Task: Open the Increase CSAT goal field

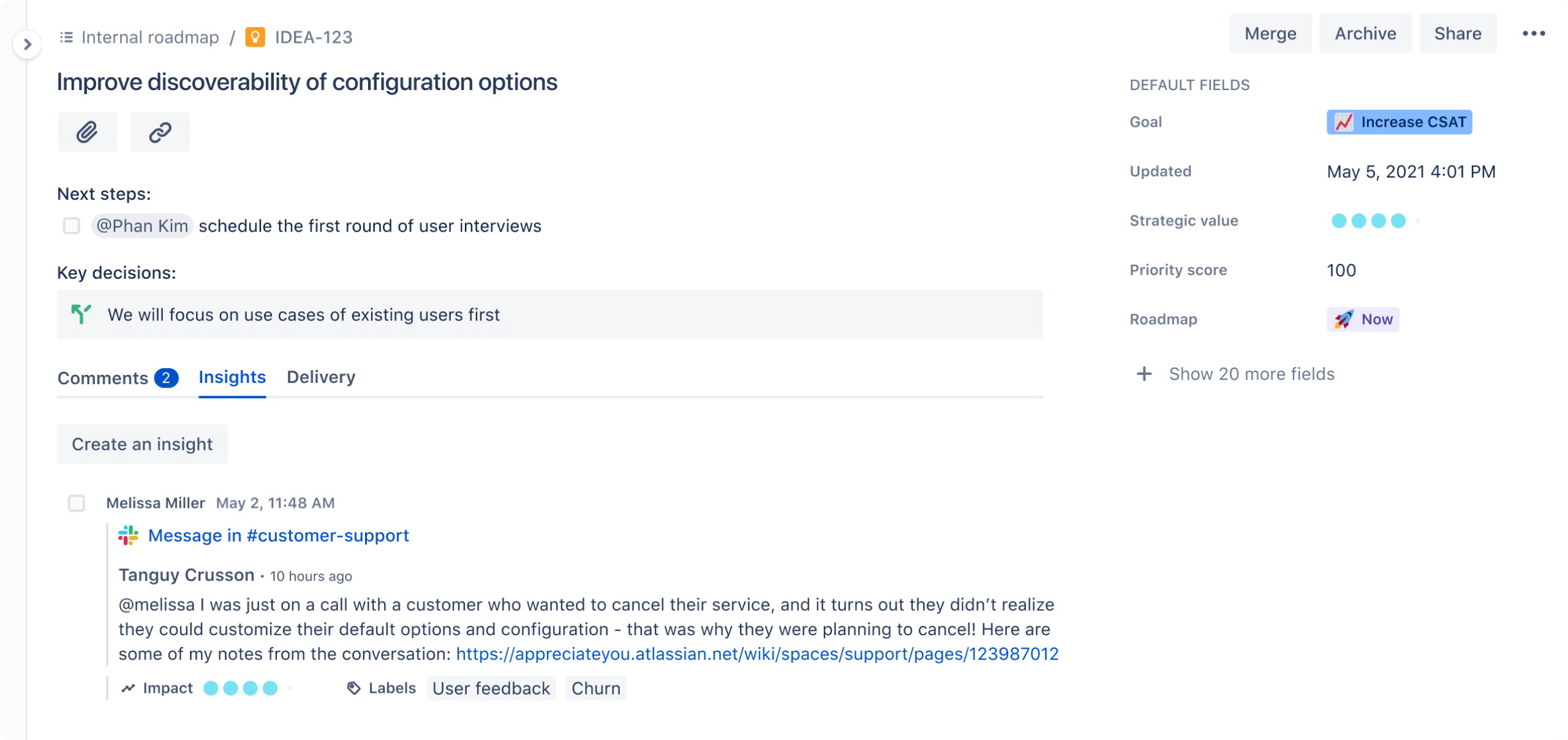Action: click(1399, 122)
